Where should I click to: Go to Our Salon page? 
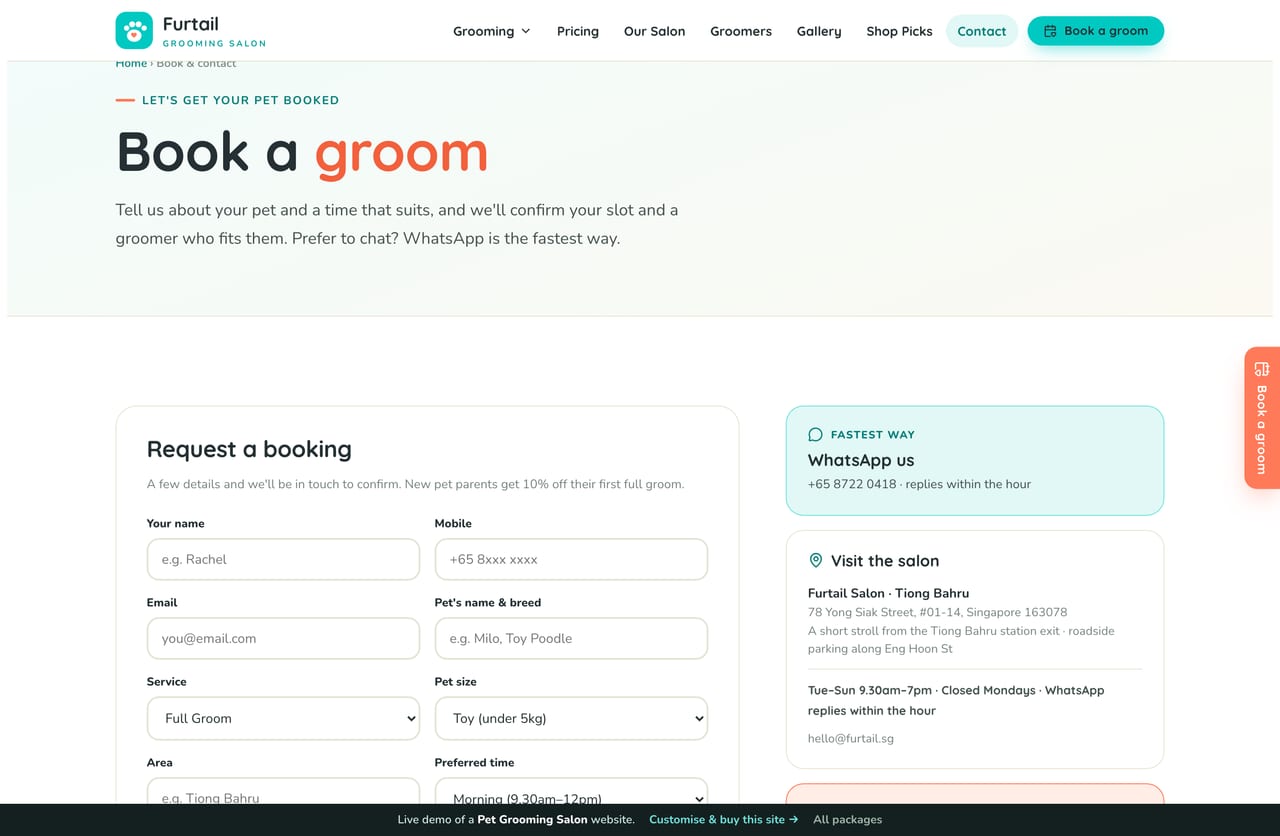coord(655,31)
